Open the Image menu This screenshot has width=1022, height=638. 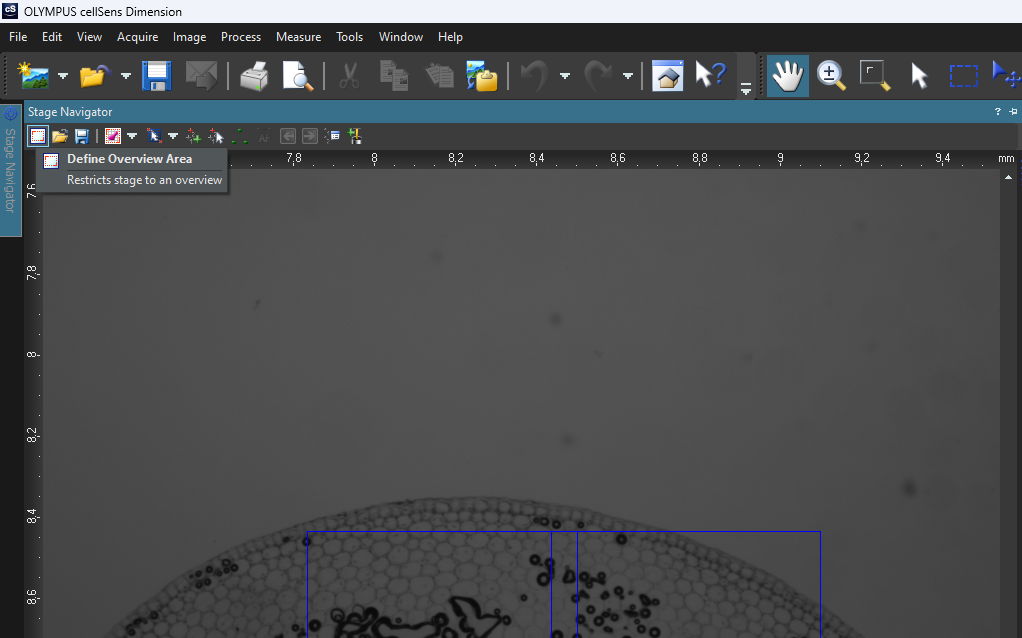pyautogui.click(x=190, y=37)
